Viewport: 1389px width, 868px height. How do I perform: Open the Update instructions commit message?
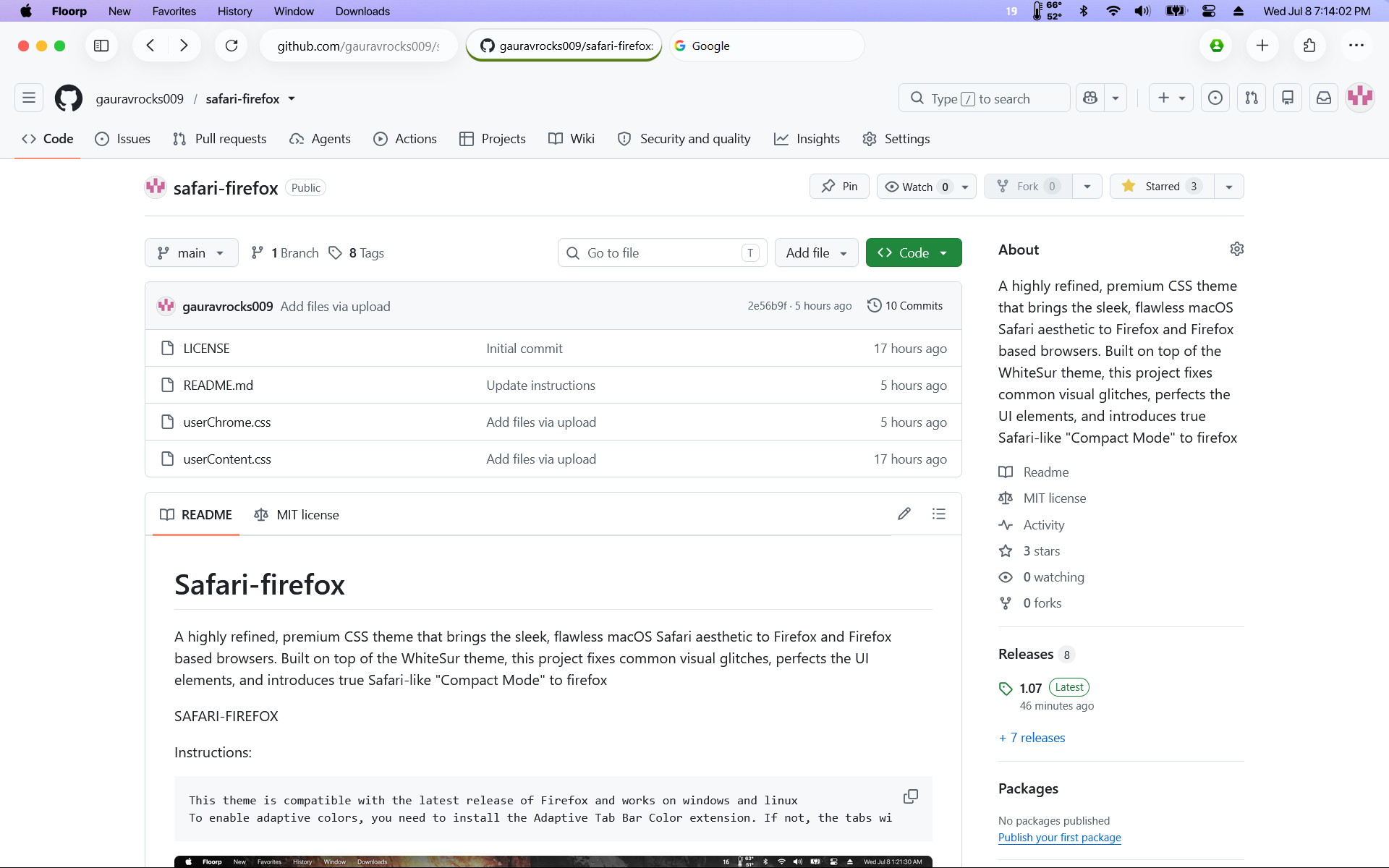540,385
